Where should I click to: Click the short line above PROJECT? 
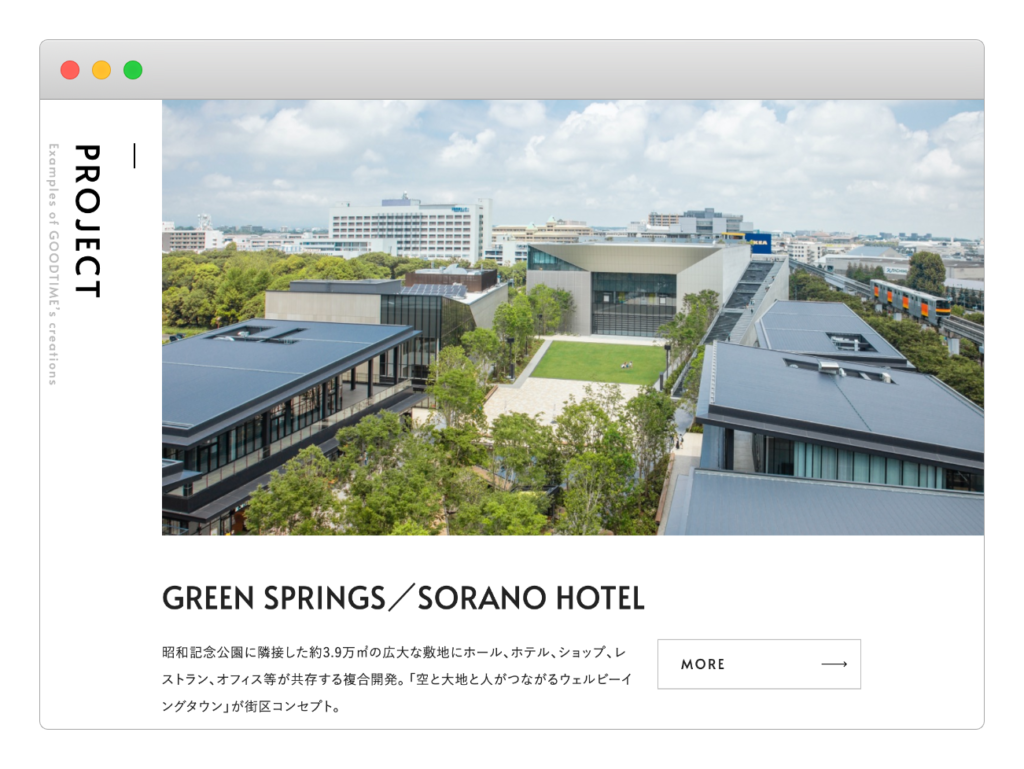135,156
